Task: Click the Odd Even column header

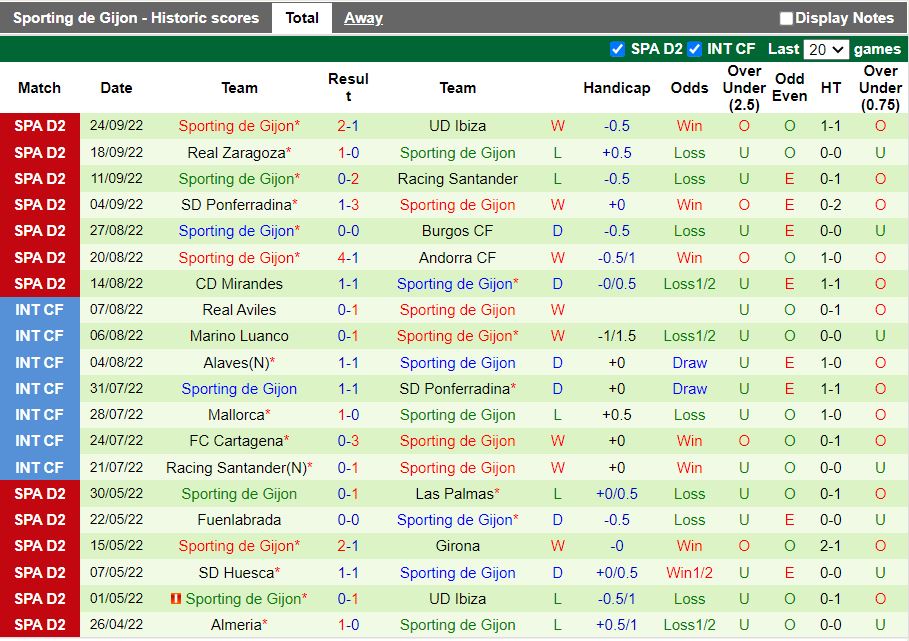Action: click(789, 88)
